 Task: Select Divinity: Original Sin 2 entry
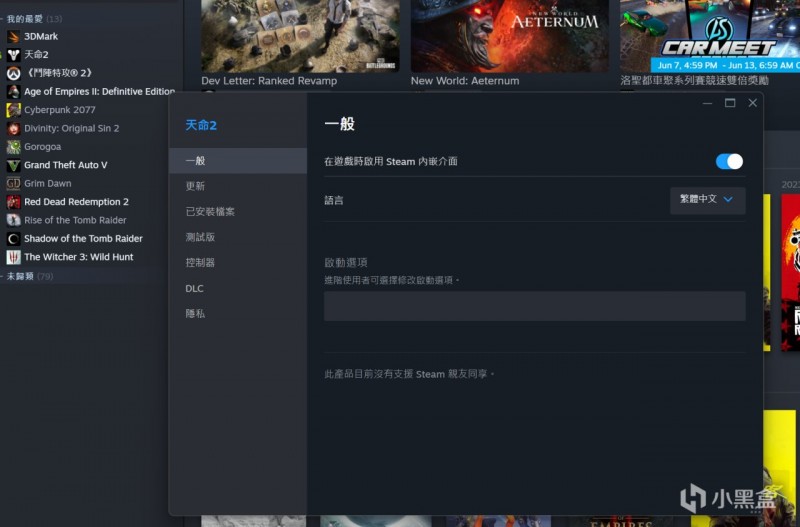tap(71, 128)
